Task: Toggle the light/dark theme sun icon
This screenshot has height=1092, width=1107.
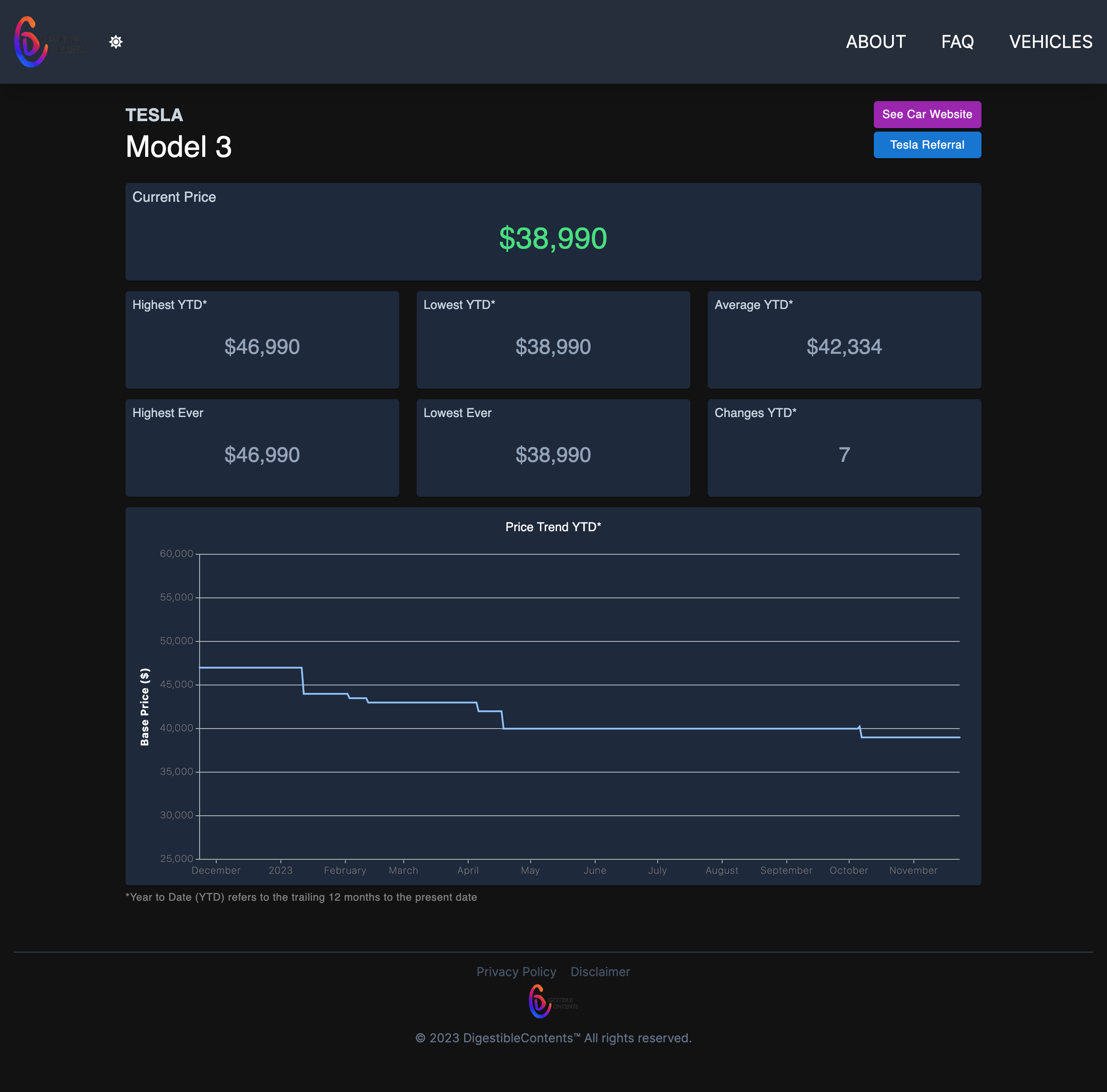Action: click(116, 42)
